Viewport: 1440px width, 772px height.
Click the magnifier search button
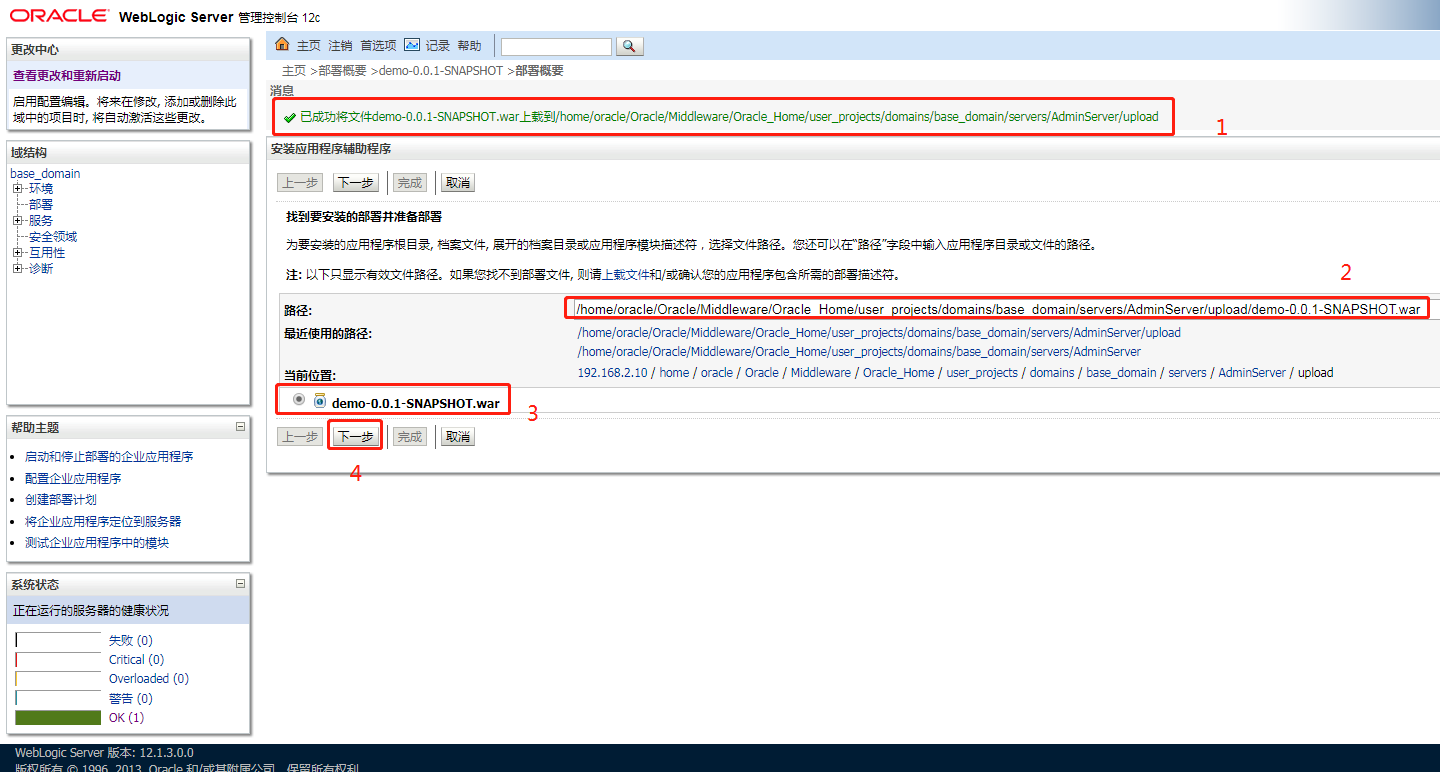[x=630, y=46]
